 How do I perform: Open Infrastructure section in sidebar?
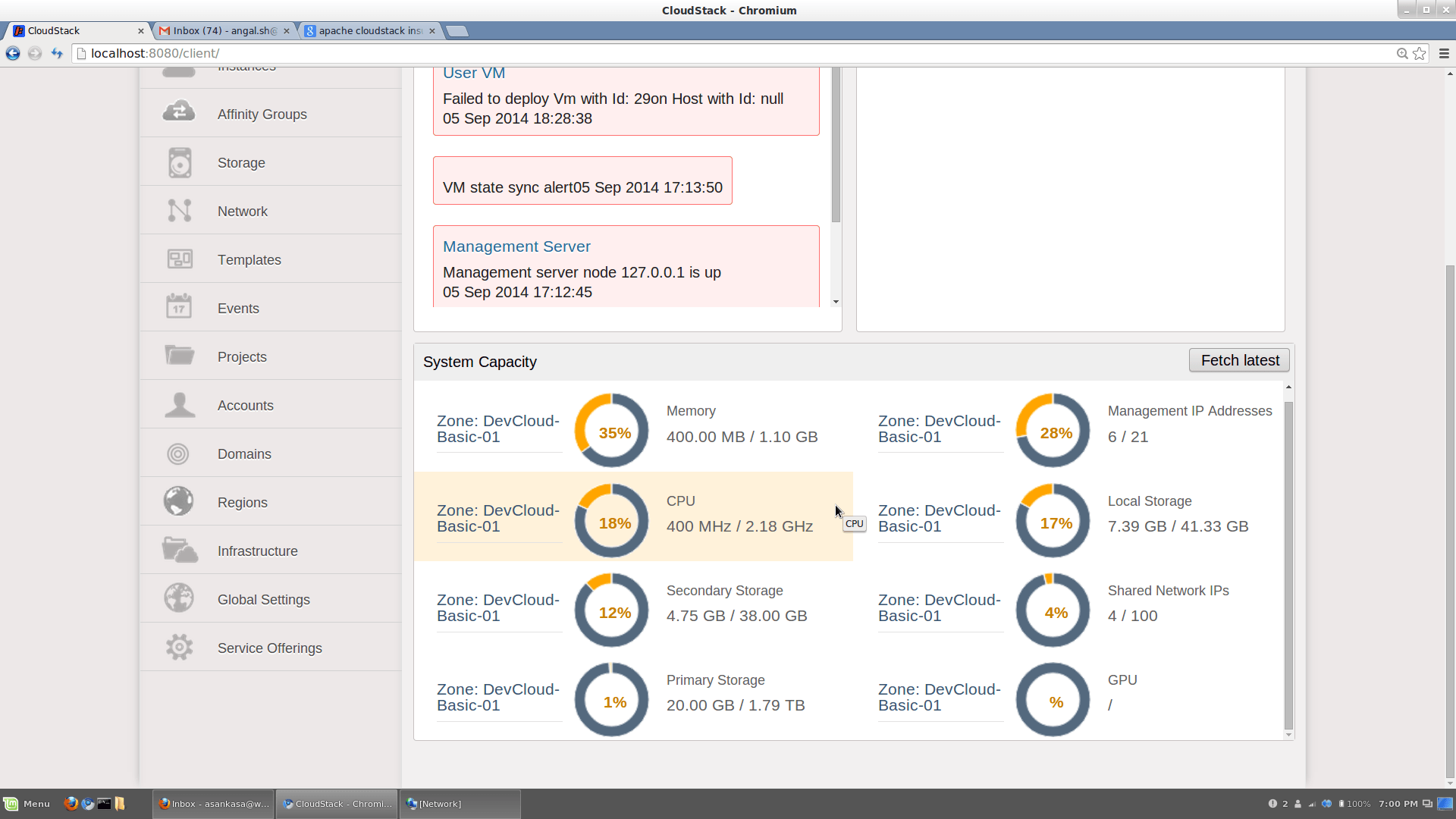click(271, 551)
